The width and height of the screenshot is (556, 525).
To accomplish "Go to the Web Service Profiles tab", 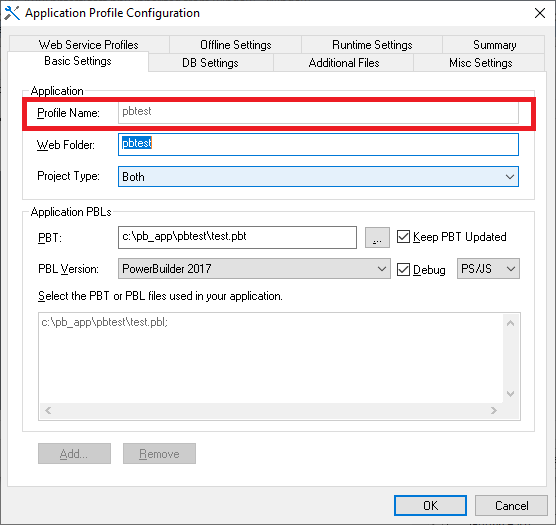I will pos(89,45).
